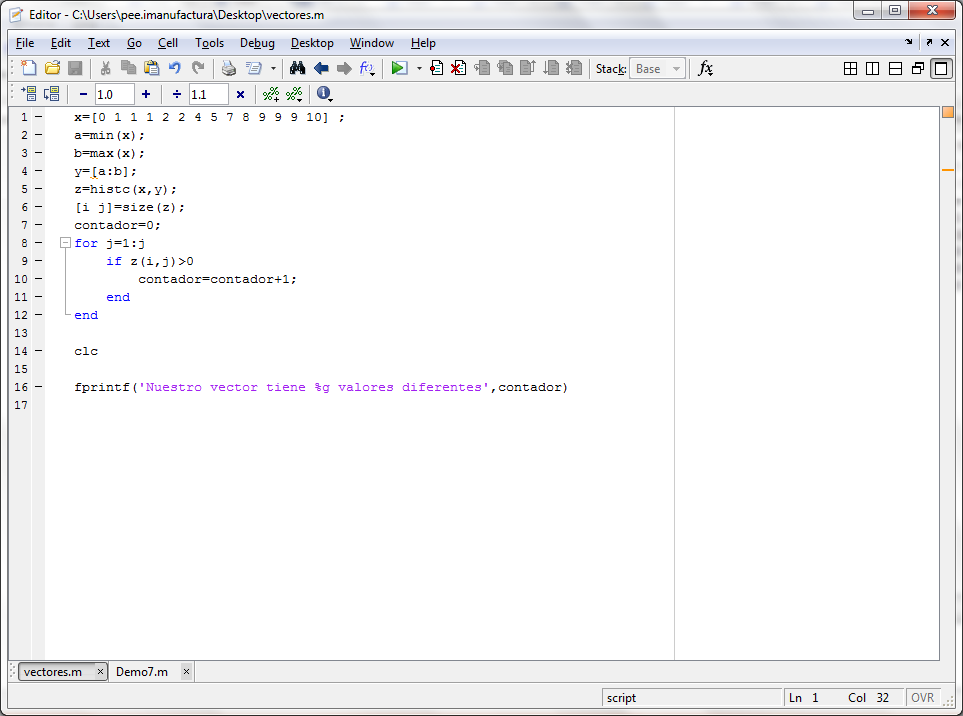The image size is (963, 716).
Task: Cut selection with scissors icon
Action: (105, 68)
